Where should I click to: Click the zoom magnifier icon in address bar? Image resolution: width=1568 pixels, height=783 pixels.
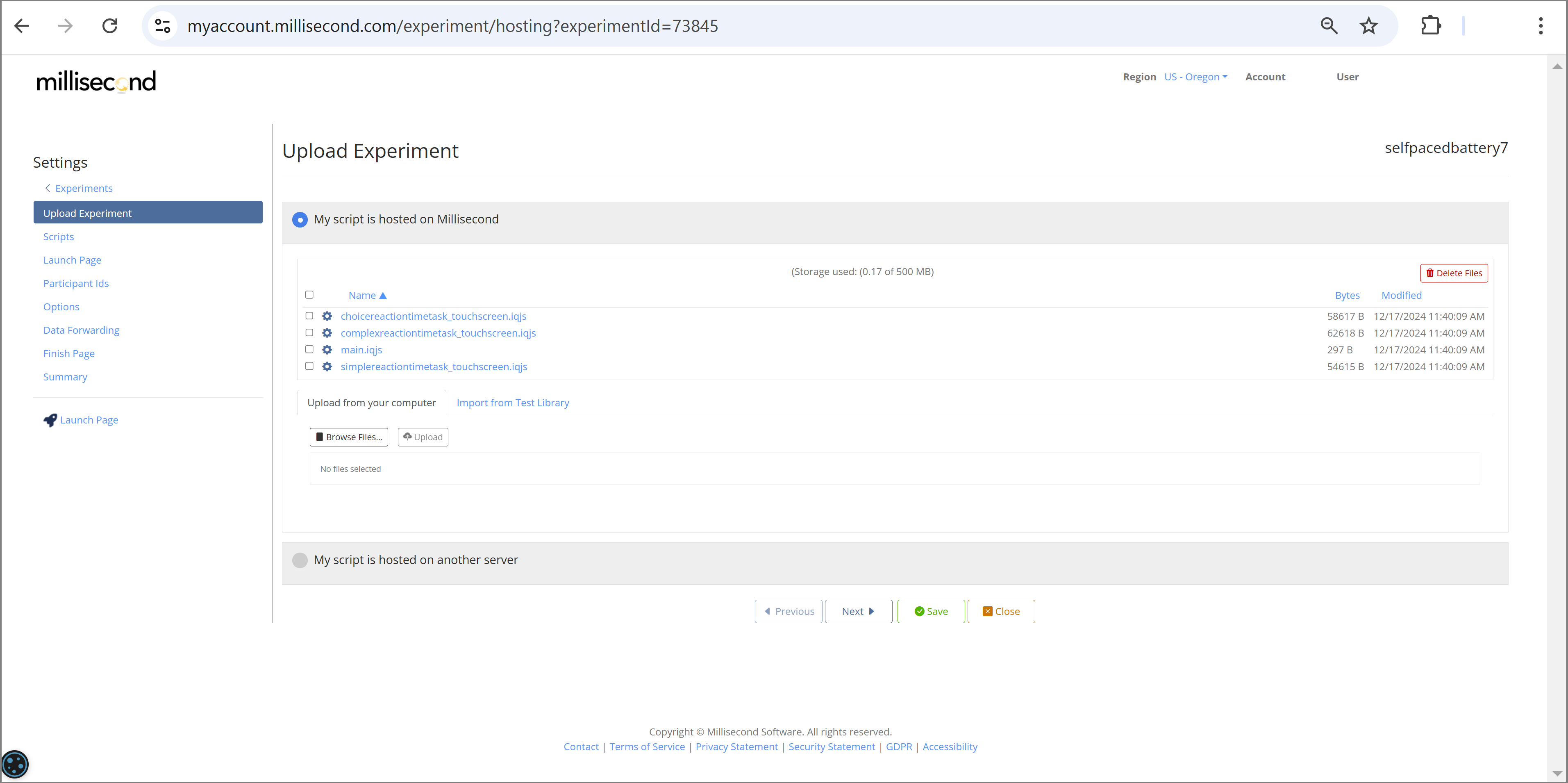point(1329,26)
